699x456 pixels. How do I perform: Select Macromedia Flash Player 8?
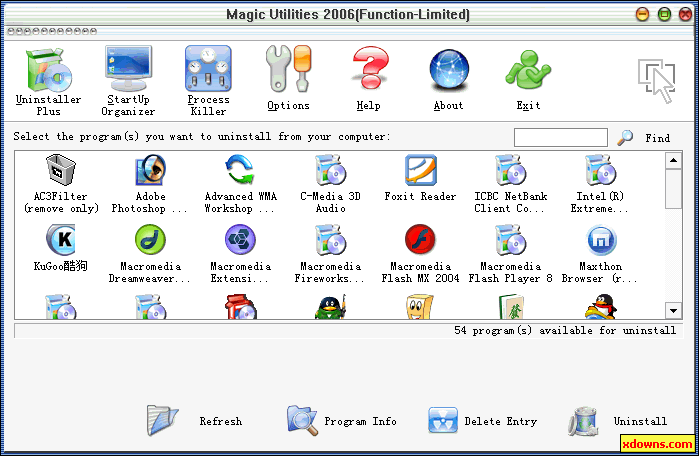click(510, 254)
